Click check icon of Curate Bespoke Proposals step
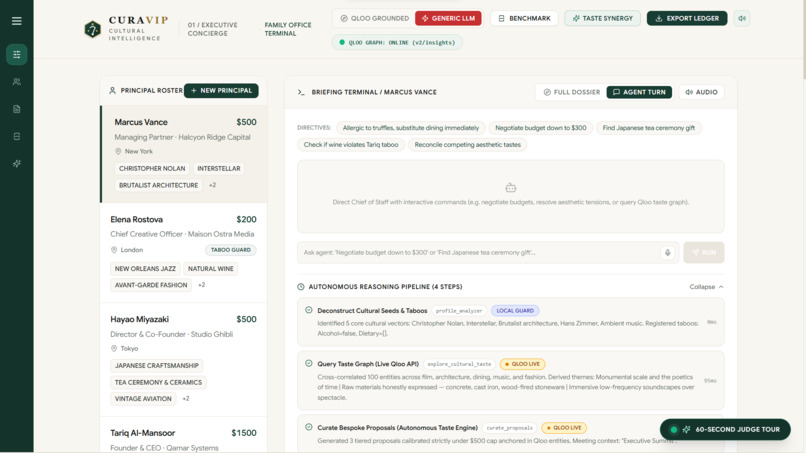 point(308,427)
